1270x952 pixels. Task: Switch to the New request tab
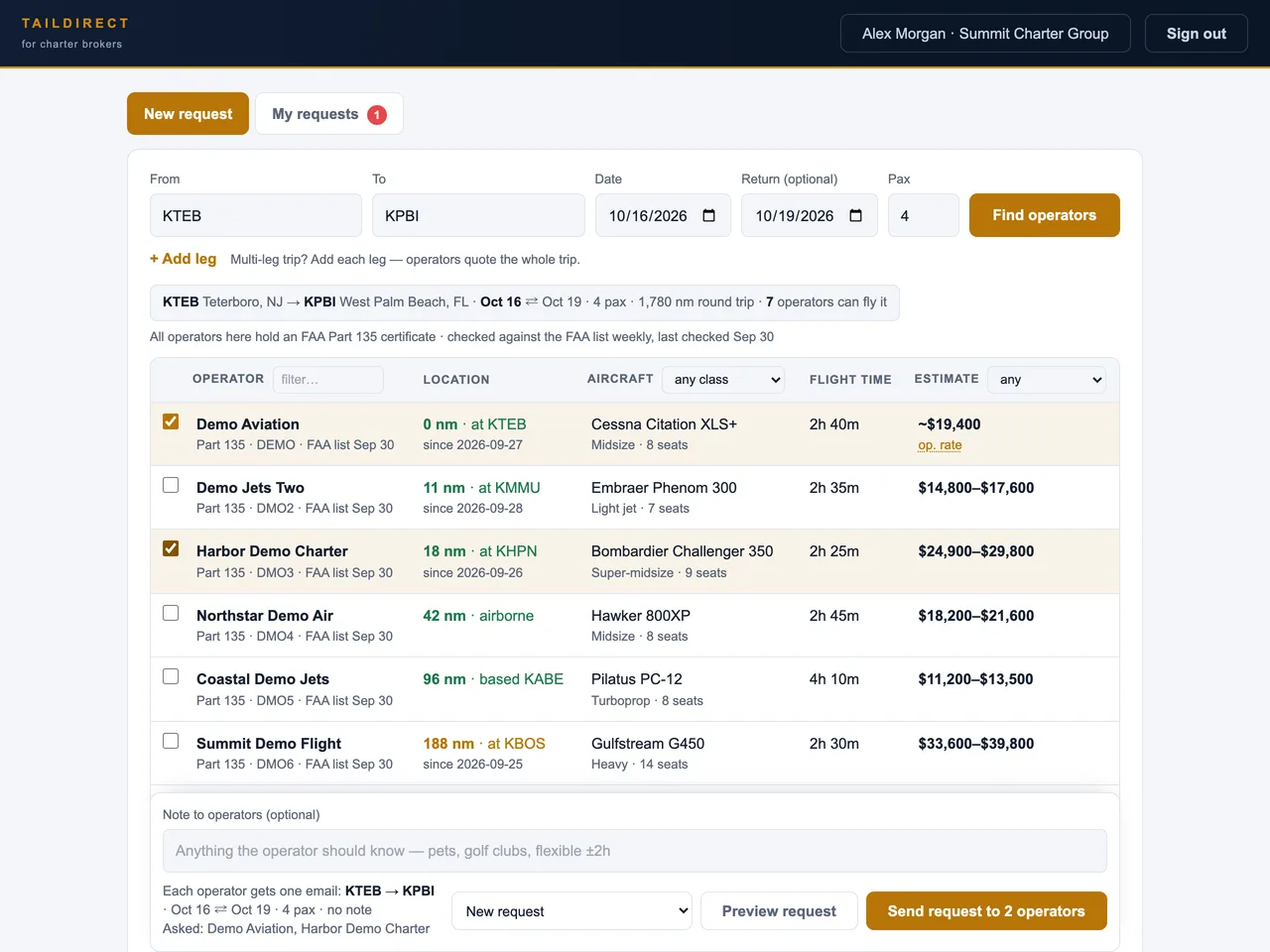click(x=188, y=114)
